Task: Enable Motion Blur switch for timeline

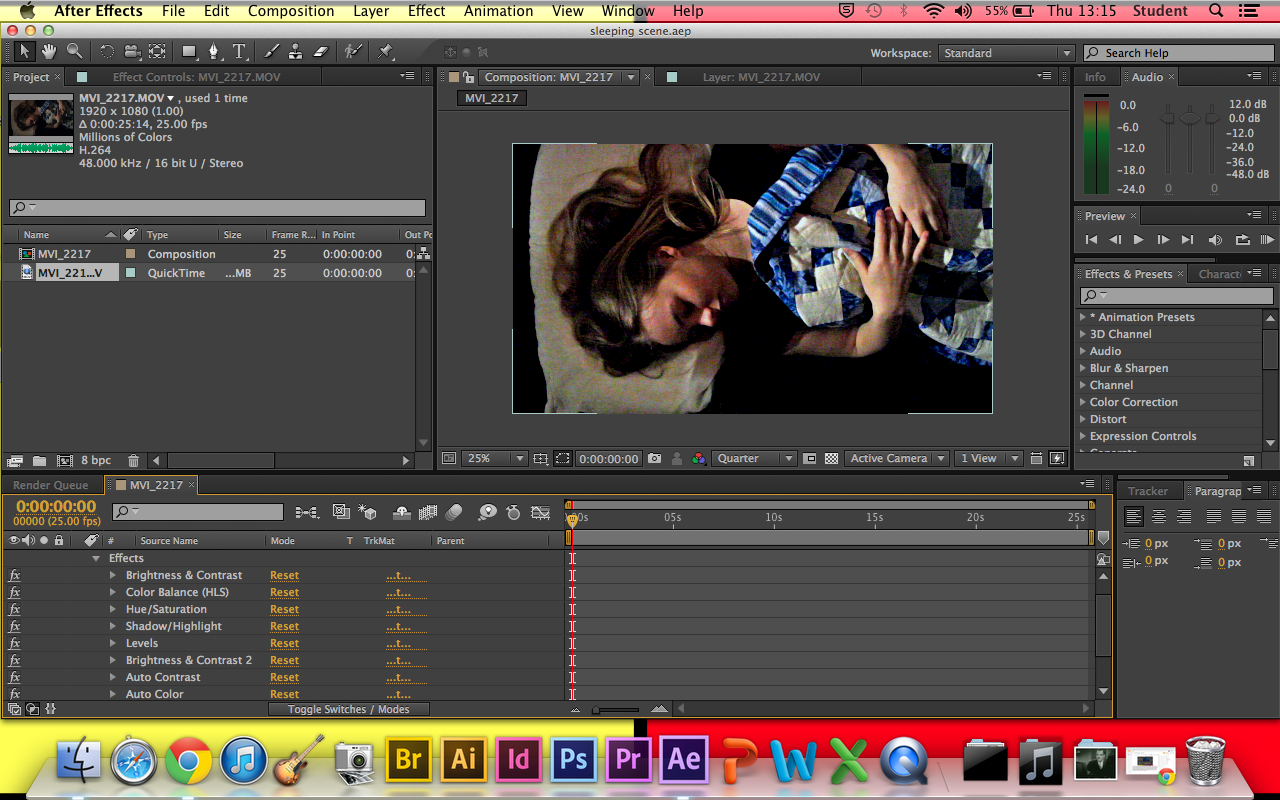Action: click(x=454, y=512)
